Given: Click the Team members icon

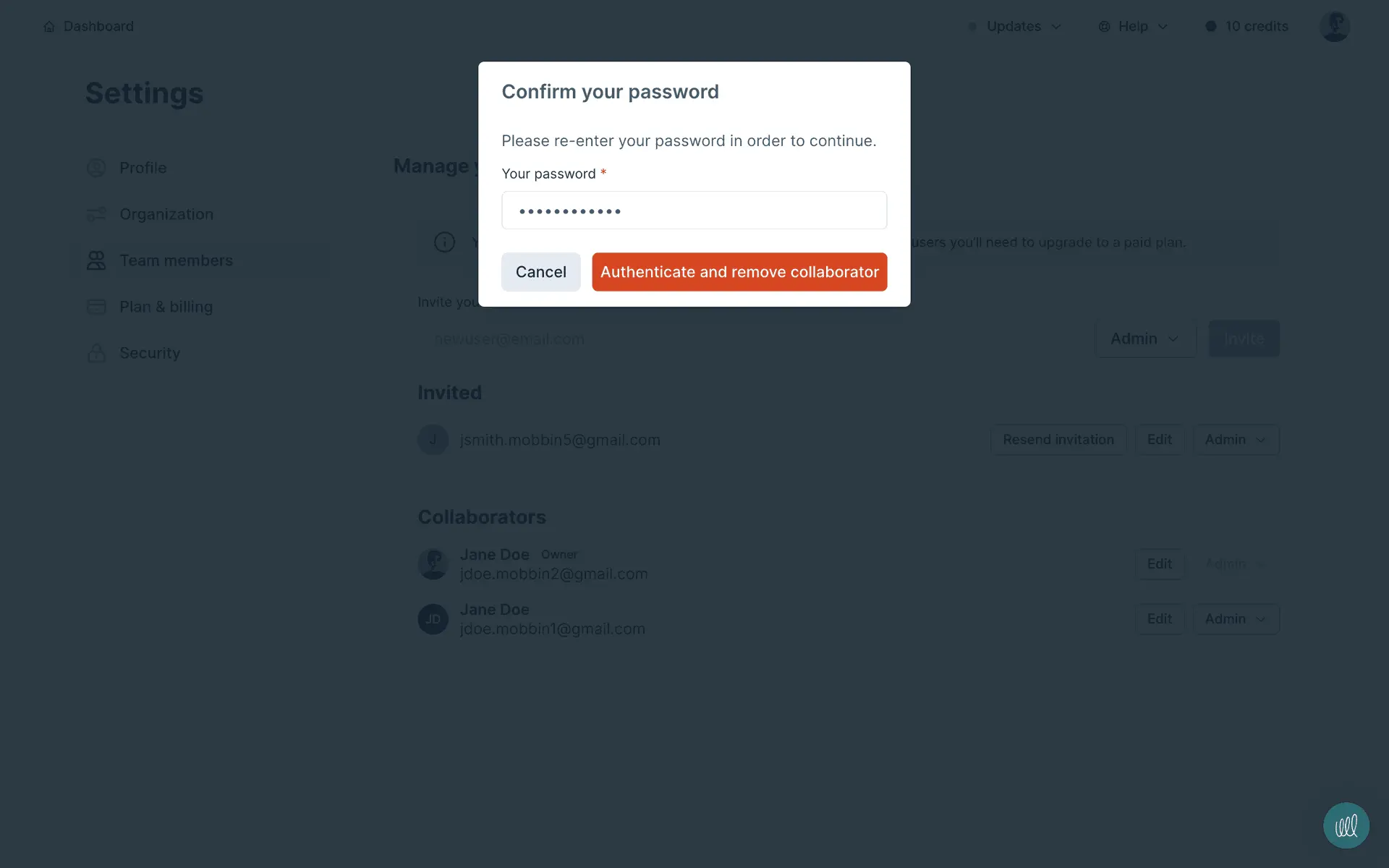Looking at the screenshot, I should pos(96,260).
